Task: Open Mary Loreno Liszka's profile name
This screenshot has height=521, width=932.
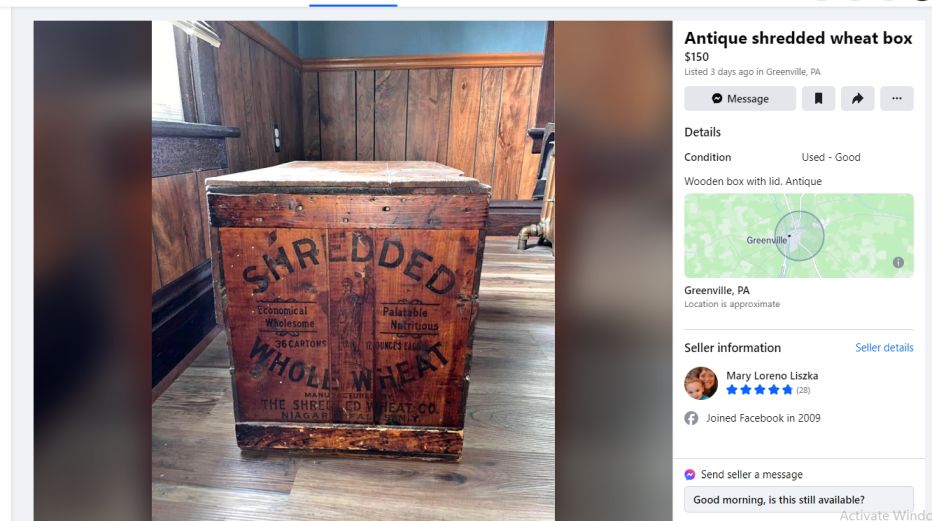Action: 772,375
